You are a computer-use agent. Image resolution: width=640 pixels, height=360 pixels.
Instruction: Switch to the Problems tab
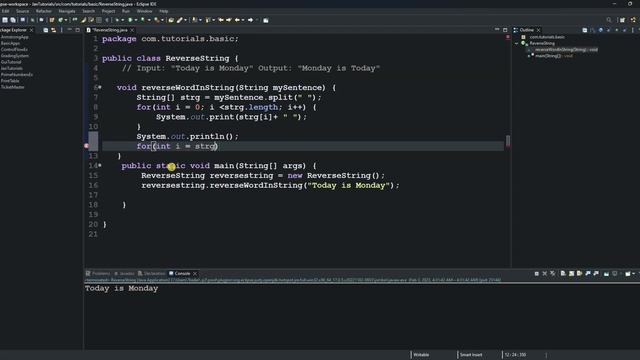point(98,273)
